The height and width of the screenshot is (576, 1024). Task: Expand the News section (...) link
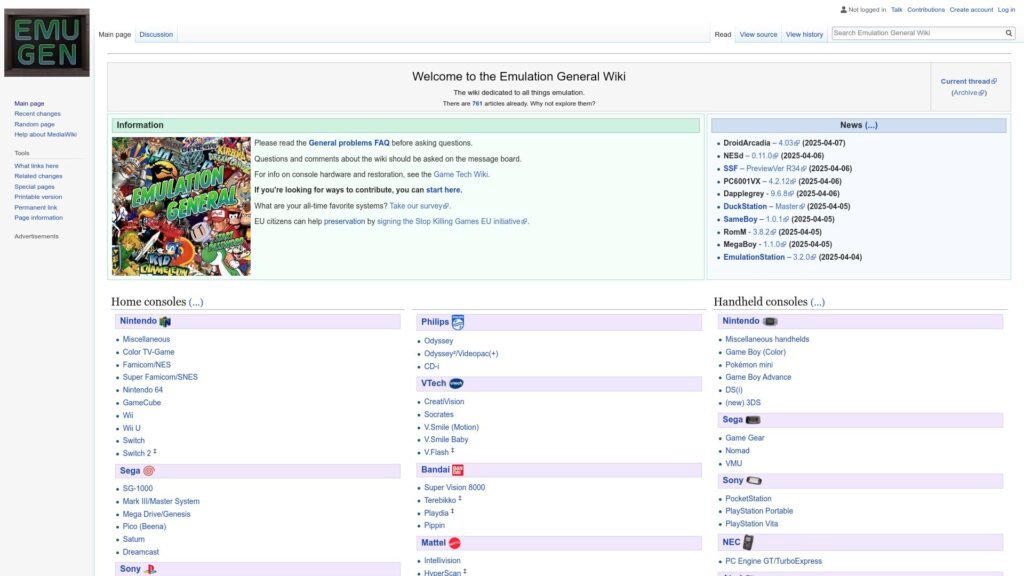click(871, 125)
